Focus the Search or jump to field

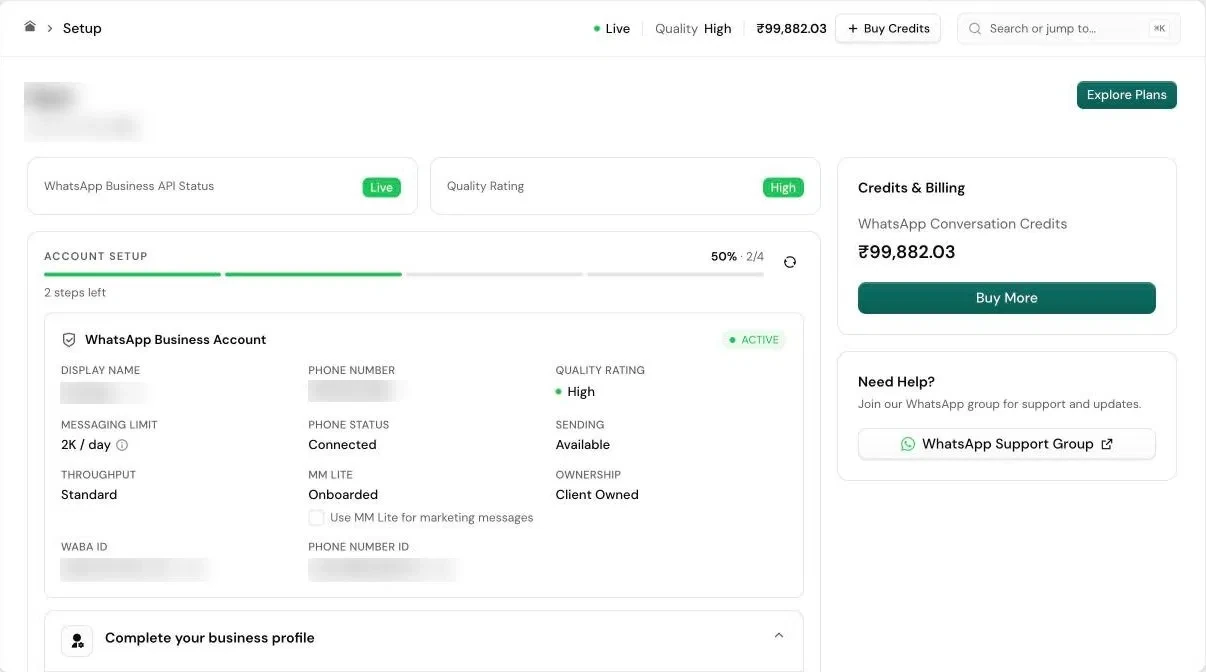click(1069, 29)
